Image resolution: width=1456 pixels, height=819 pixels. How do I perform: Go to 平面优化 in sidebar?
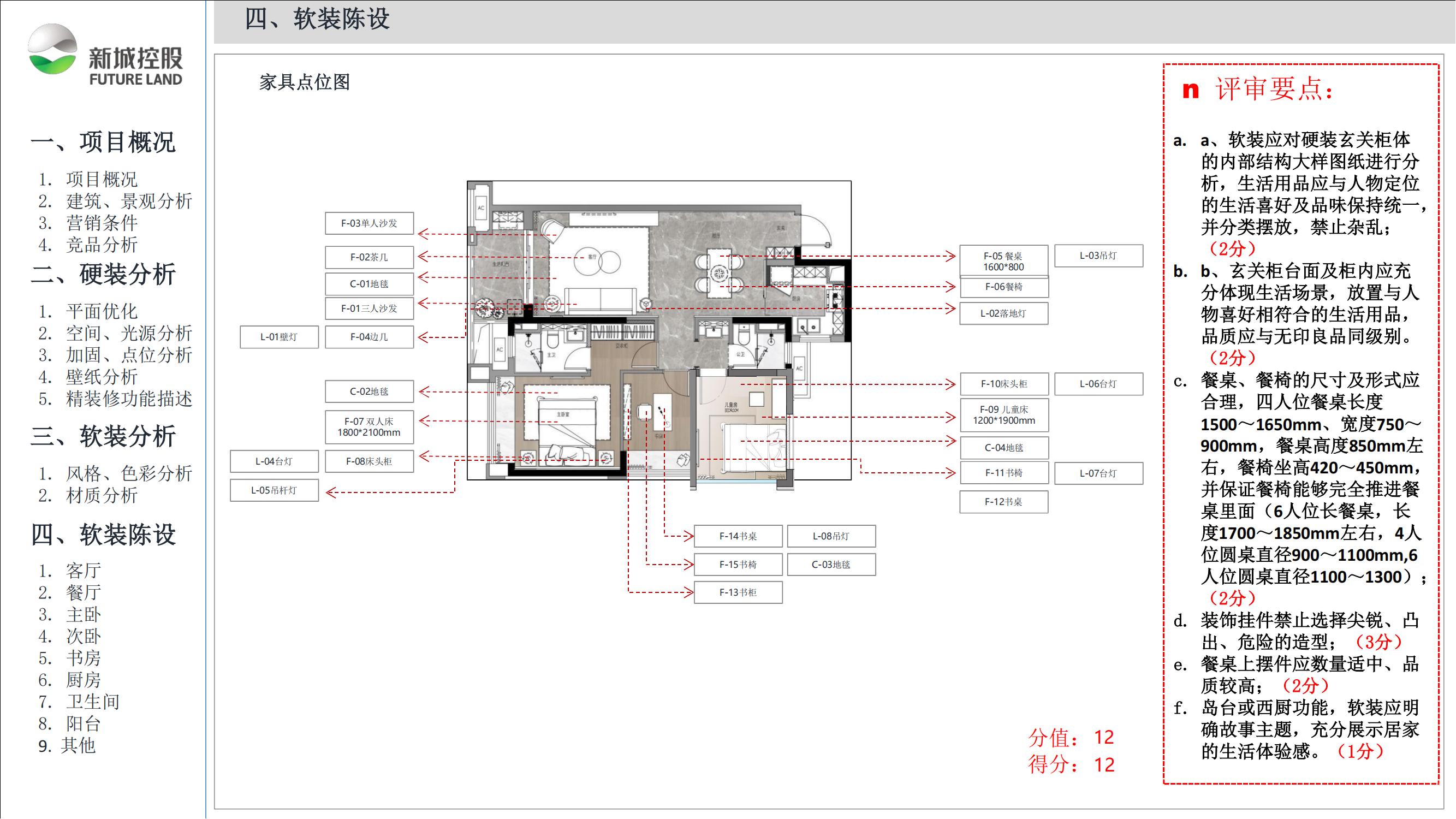(x=102, y=311)
